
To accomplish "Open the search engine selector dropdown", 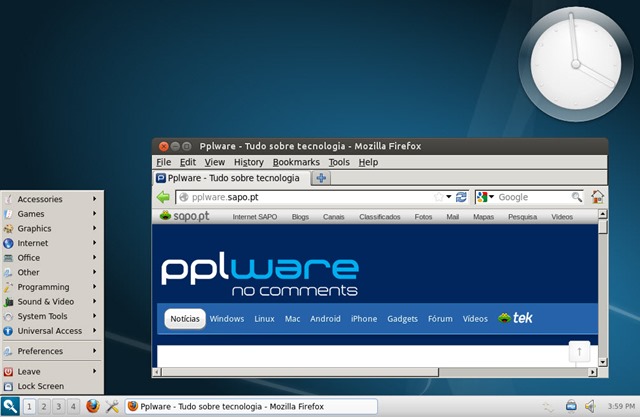I will pyautogui.click(x=486, y=197).
